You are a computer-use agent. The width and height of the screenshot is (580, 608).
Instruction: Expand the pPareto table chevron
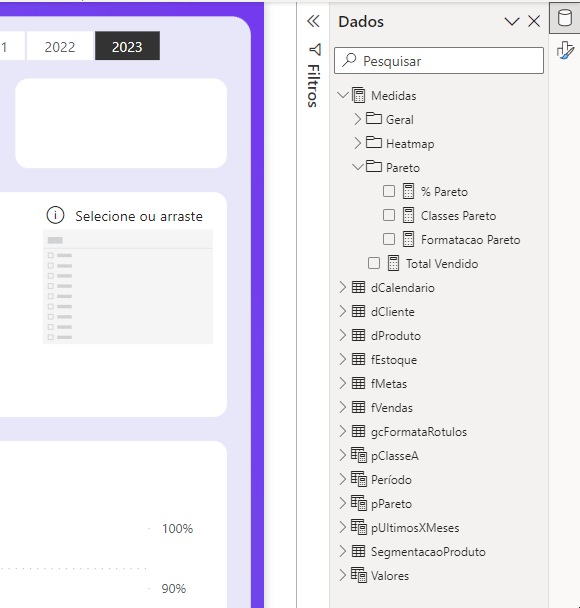click(343, 503)
